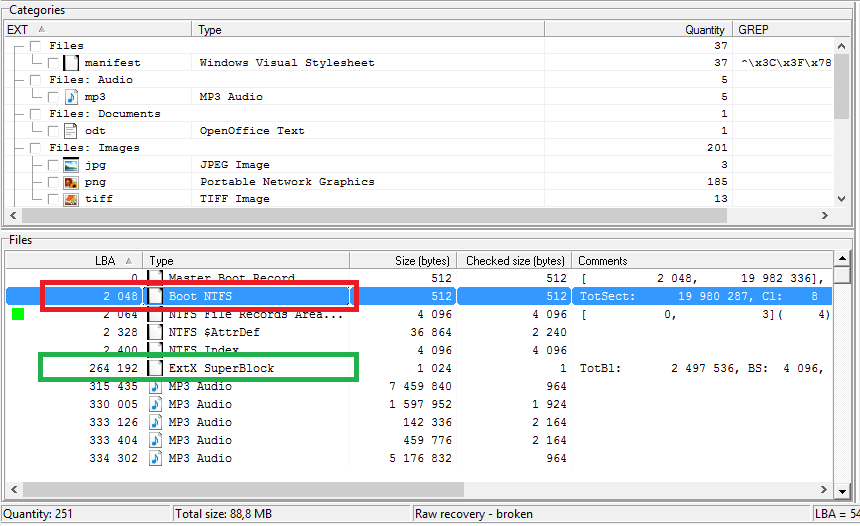Click the manifest file type icon
This screenshot has width=860, height=526.
pos(71,63)
